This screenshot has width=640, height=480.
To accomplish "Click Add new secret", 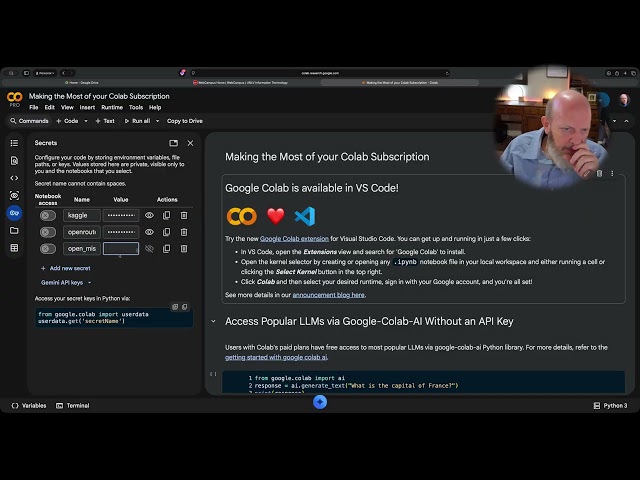I will (66, 268).
